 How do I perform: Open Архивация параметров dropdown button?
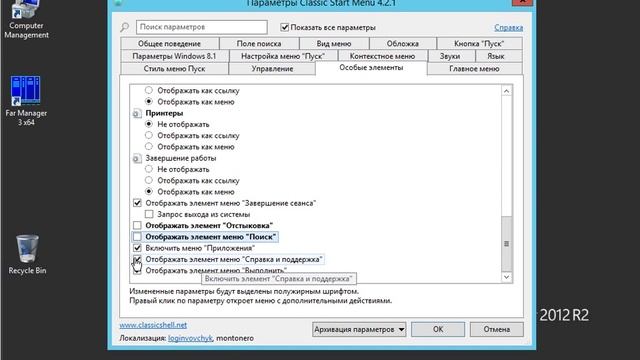pos(359,329)
